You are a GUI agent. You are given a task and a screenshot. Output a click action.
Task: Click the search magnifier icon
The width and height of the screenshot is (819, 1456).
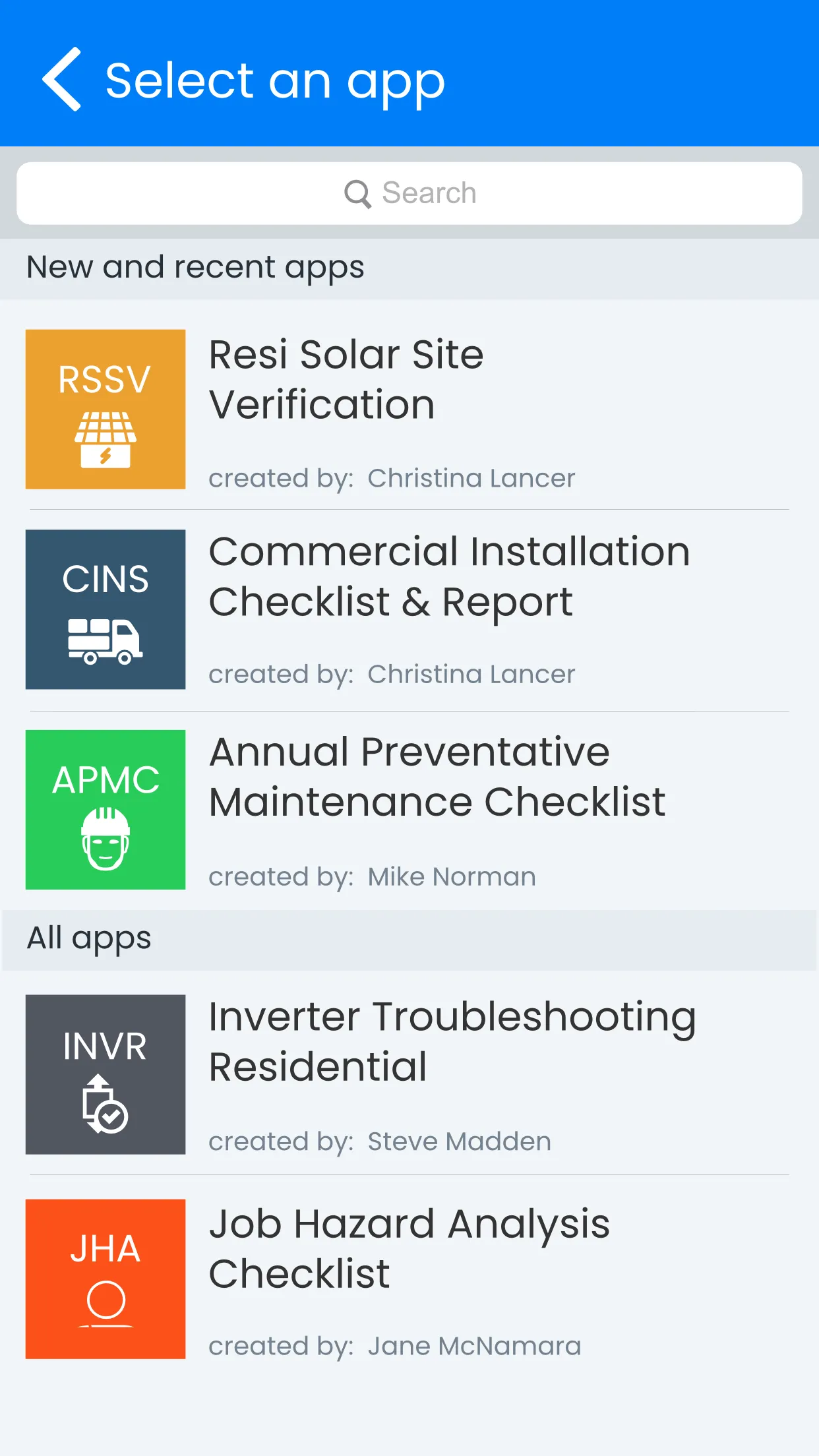click(357, 194)
